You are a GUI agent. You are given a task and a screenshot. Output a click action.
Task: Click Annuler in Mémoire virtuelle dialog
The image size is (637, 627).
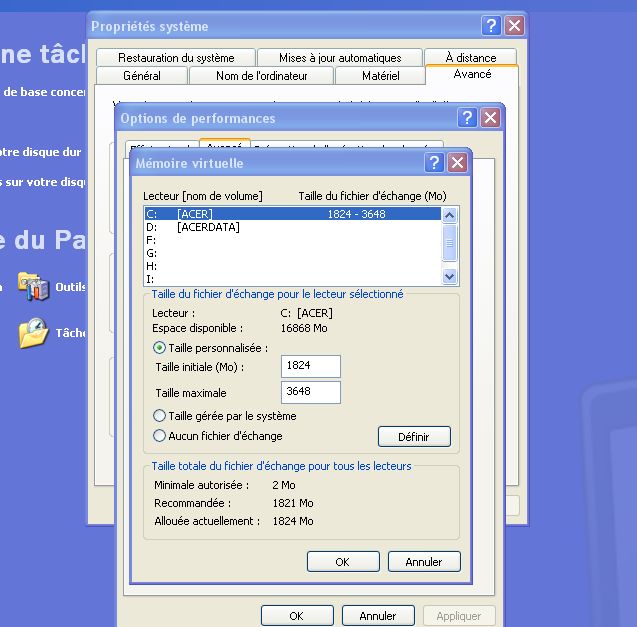coord(424,562)
